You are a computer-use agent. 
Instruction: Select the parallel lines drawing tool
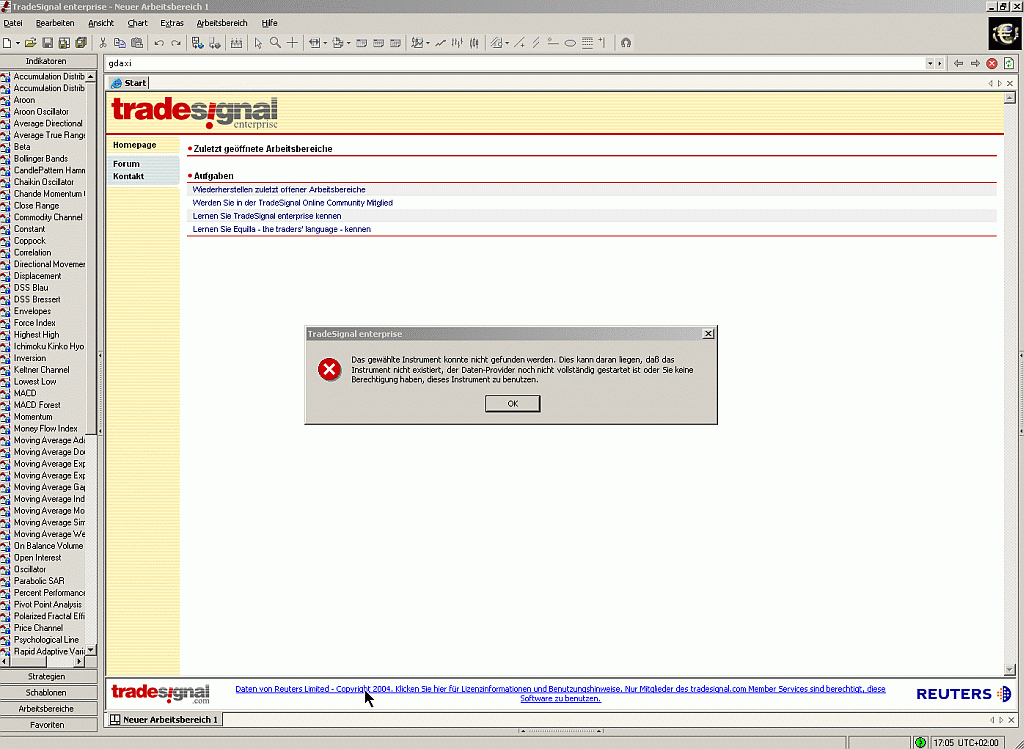click(x=536, y=43)
